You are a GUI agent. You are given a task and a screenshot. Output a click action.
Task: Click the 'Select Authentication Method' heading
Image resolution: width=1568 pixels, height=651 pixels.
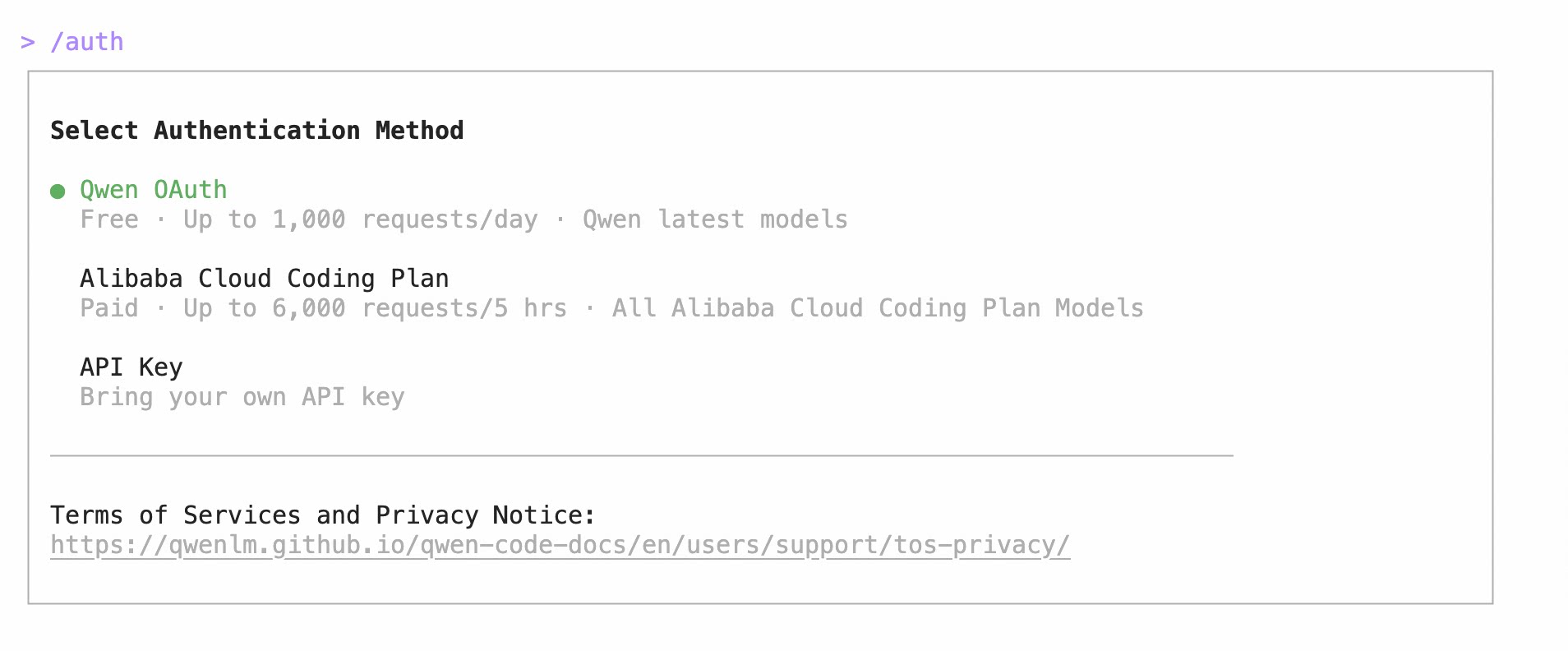tap(256, 131)
